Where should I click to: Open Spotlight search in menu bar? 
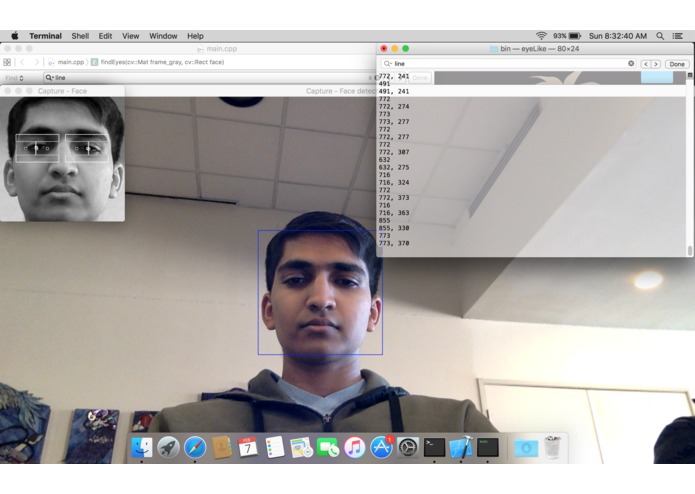[660, 36]
